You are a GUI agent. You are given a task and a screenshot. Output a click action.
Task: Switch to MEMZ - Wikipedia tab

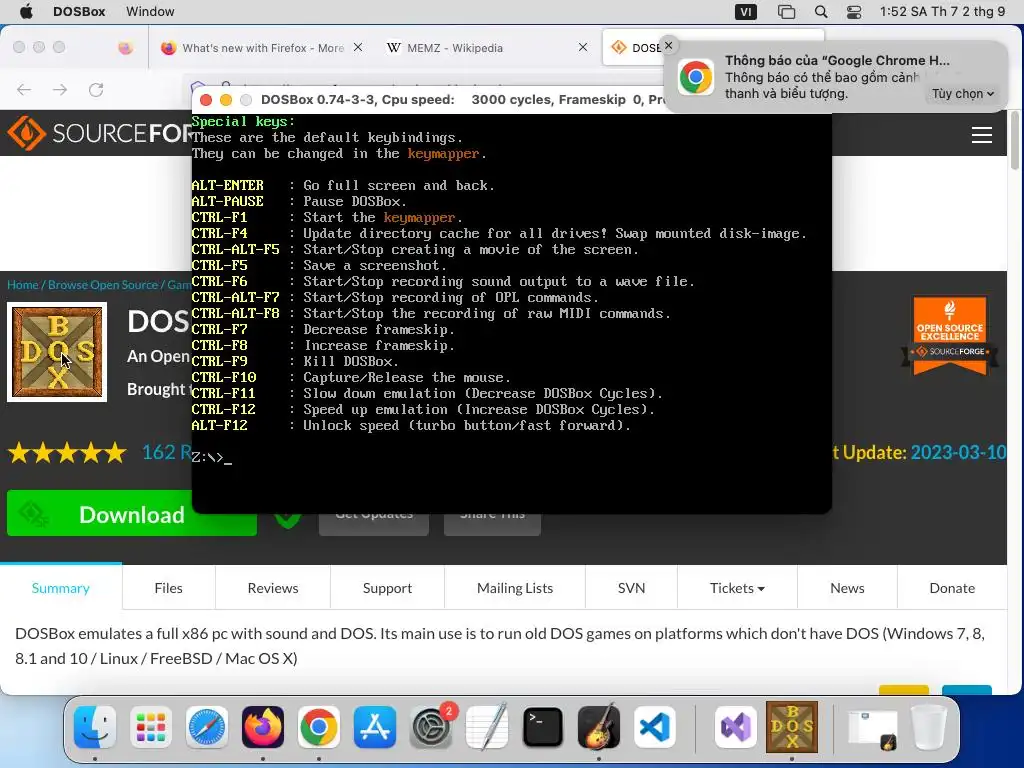pos(455,48)
